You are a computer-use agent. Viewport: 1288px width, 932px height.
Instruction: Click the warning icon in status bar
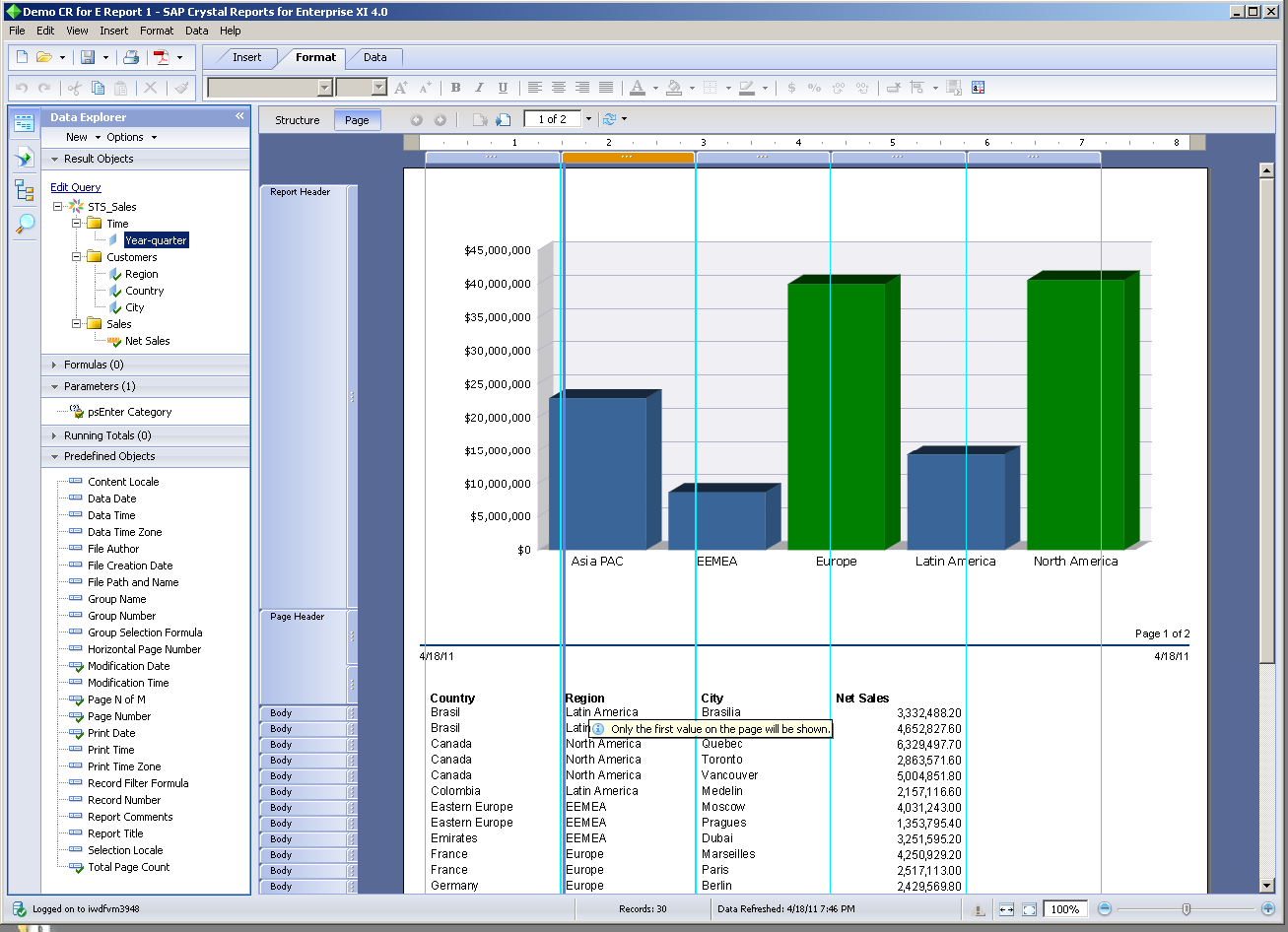979,909
